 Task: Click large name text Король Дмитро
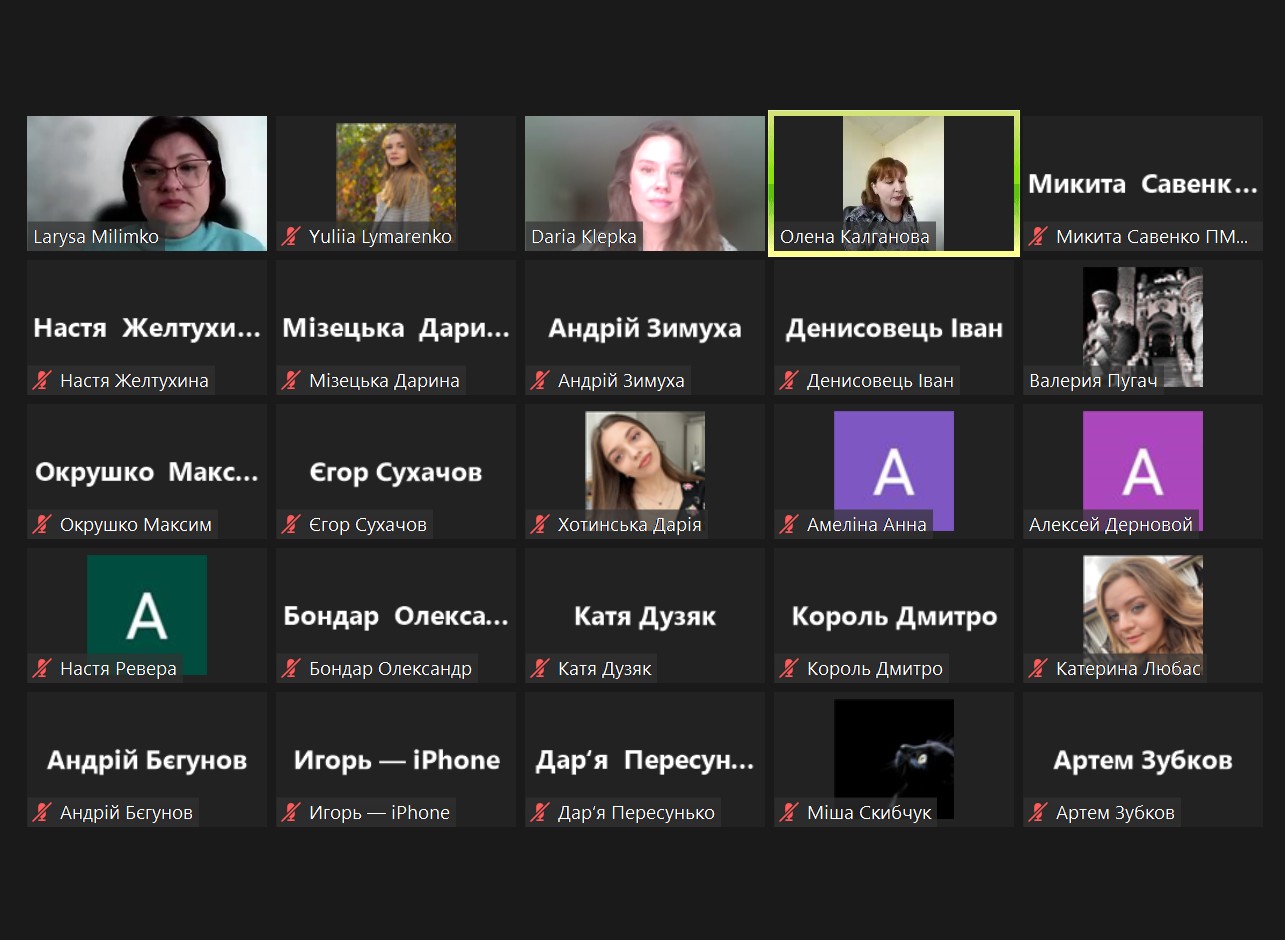pos(894,616)
